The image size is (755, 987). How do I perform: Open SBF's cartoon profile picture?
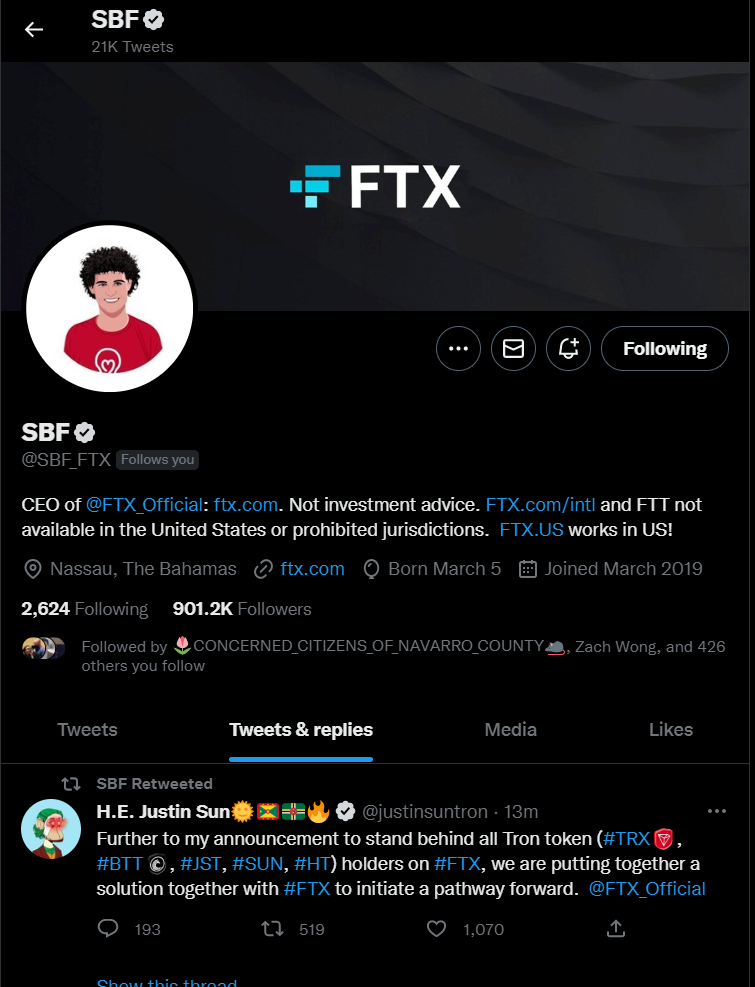coord(110,308)
